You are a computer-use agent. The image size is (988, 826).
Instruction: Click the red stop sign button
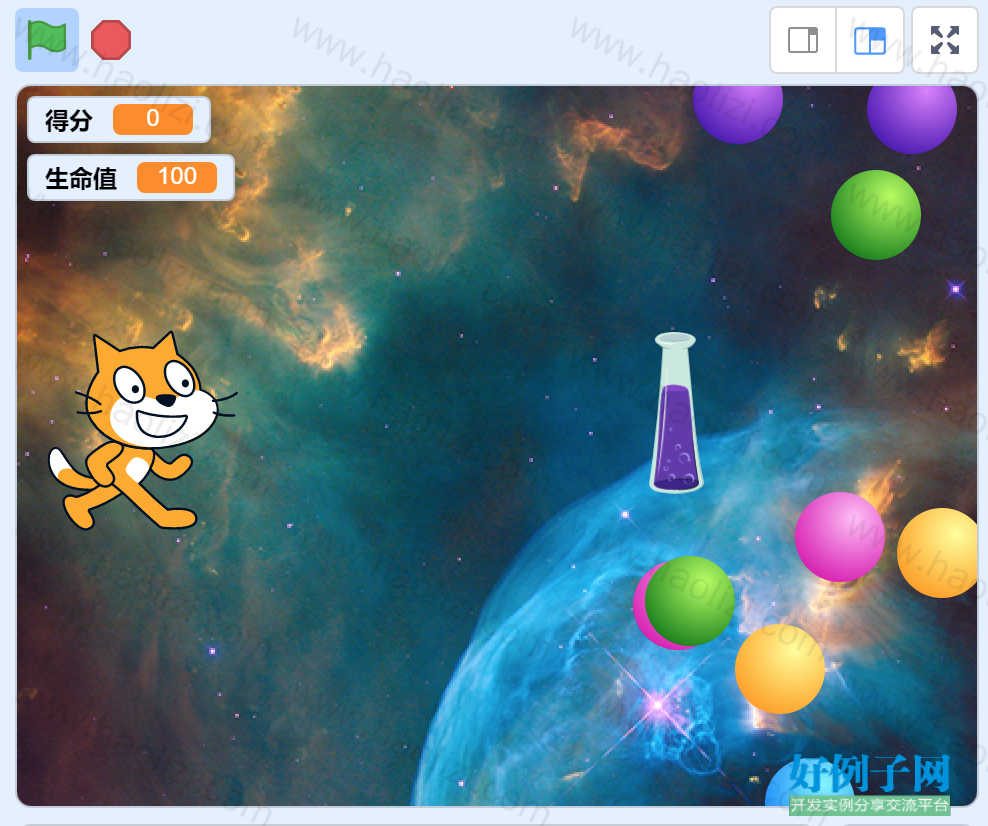(111, 40)
